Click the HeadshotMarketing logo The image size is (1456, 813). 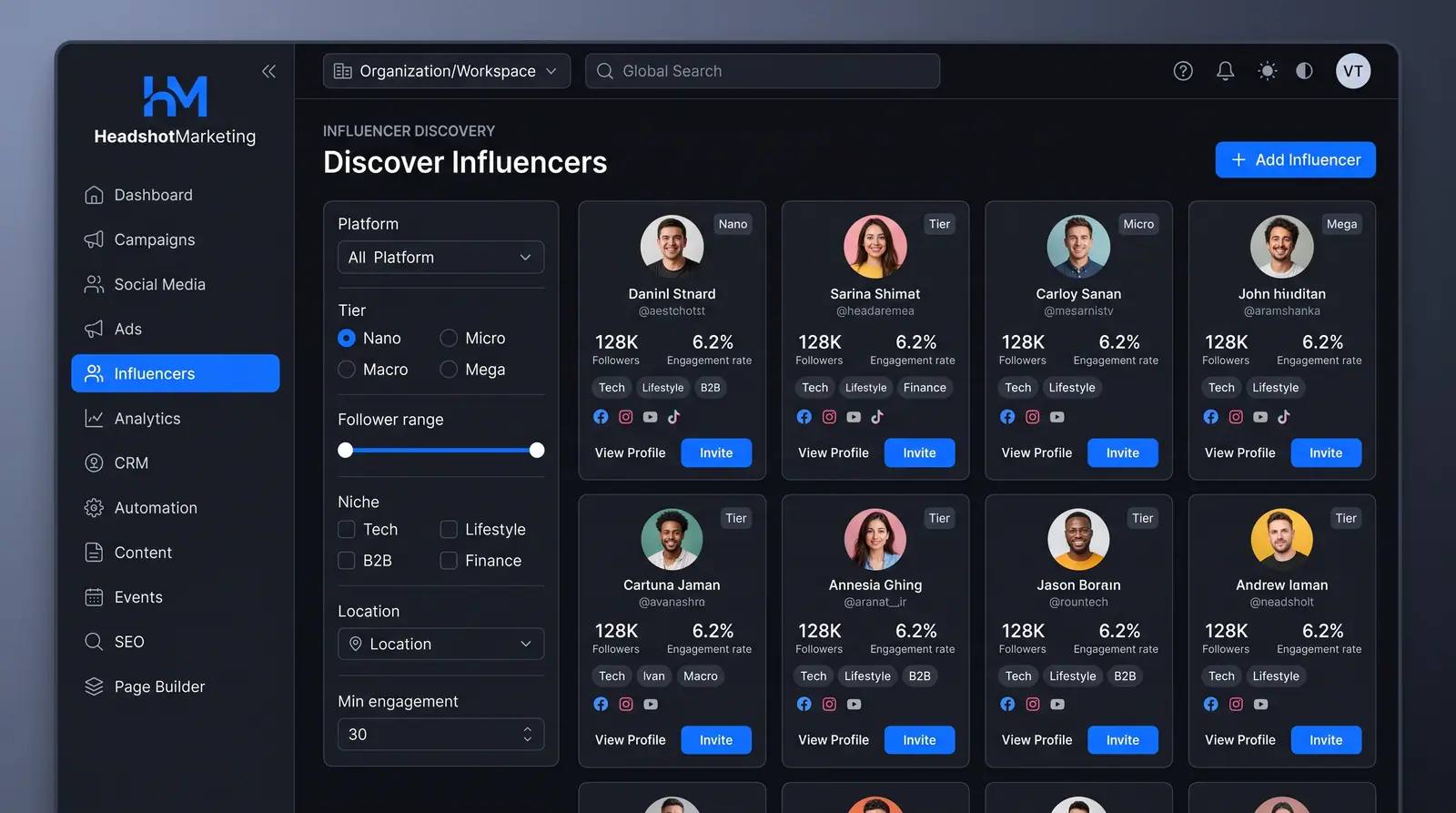click(175, 110)
